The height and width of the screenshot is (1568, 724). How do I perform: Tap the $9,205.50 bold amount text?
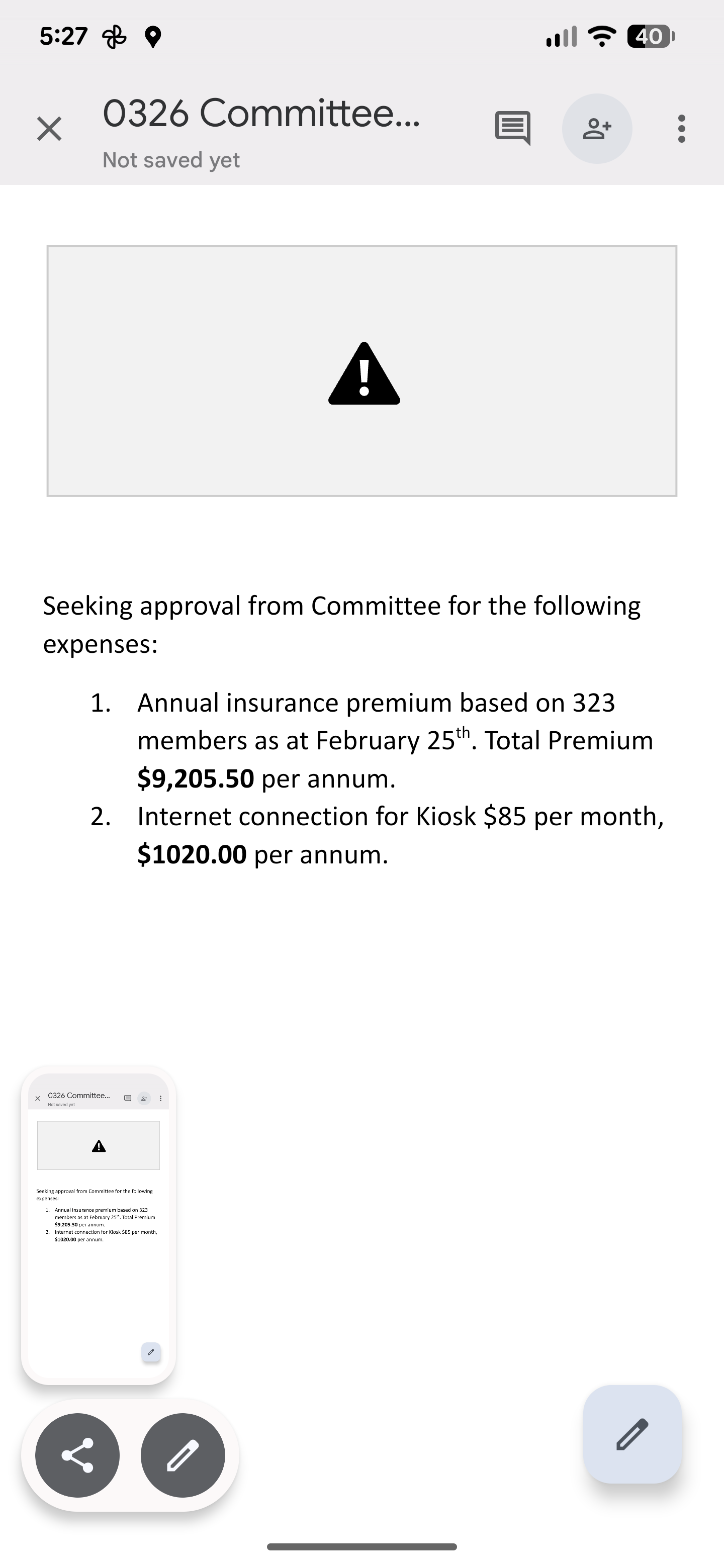[x=196, y=778]
